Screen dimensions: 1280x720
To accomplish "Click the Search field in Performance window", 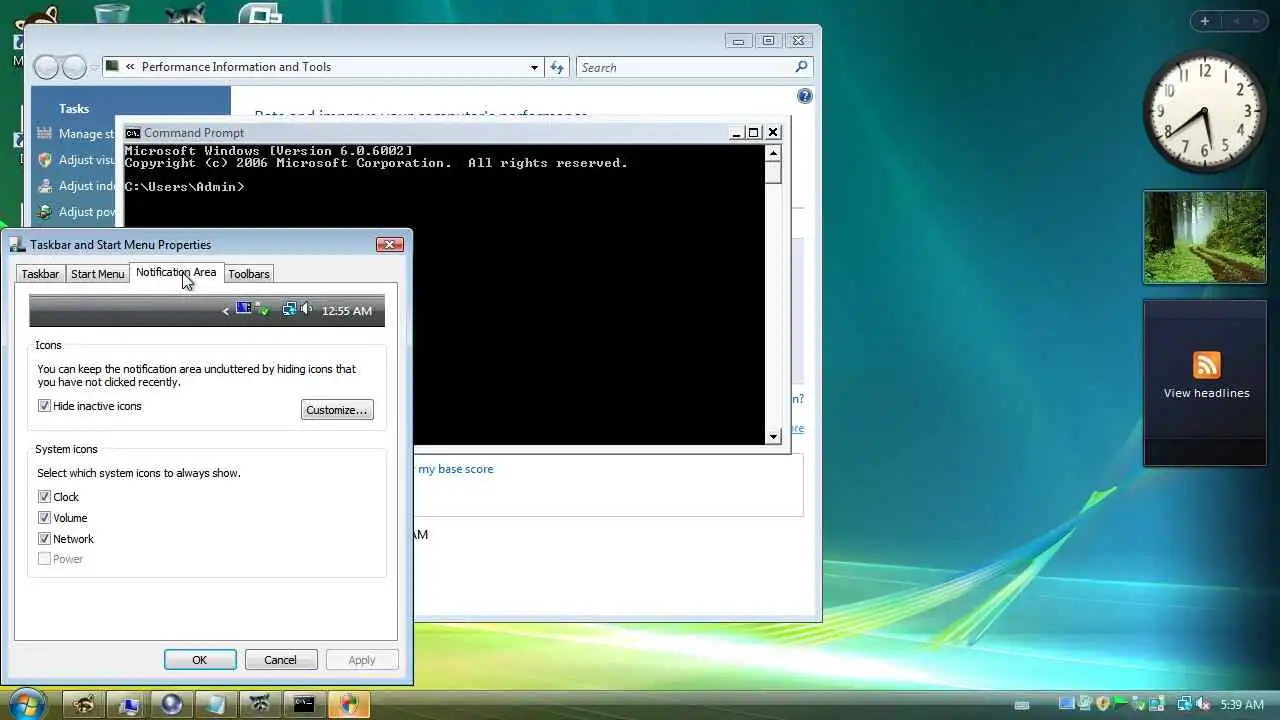I will click(686, 67).
